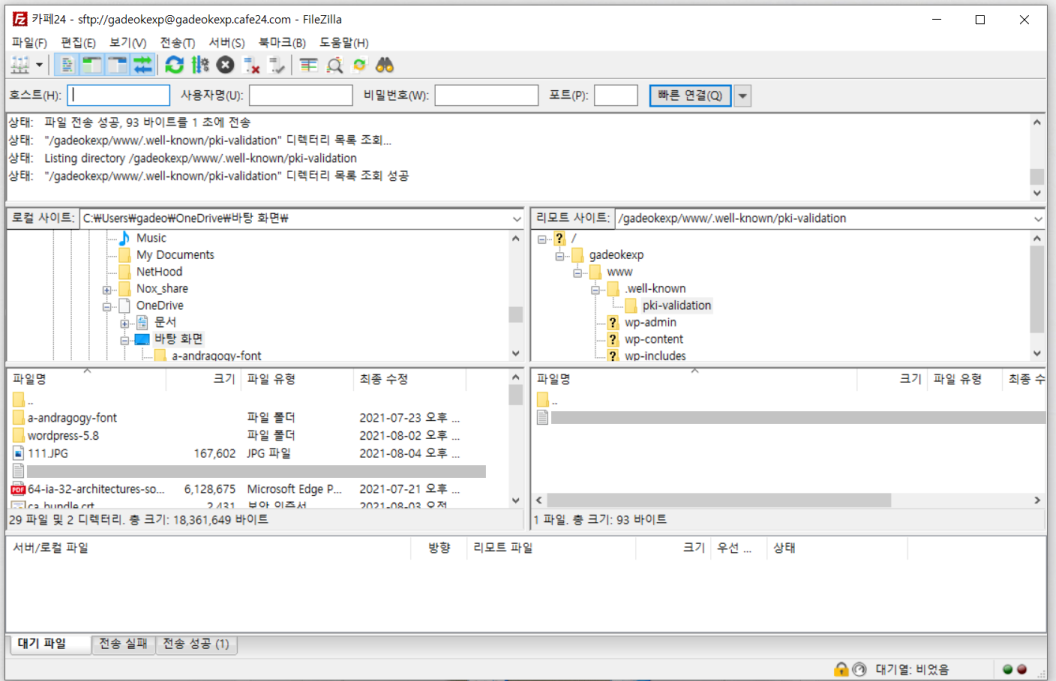Viewport: 1056px width, 681px height.
Task: Toggle the message log display
Action: pyautogui.click(x=67, y=65)
